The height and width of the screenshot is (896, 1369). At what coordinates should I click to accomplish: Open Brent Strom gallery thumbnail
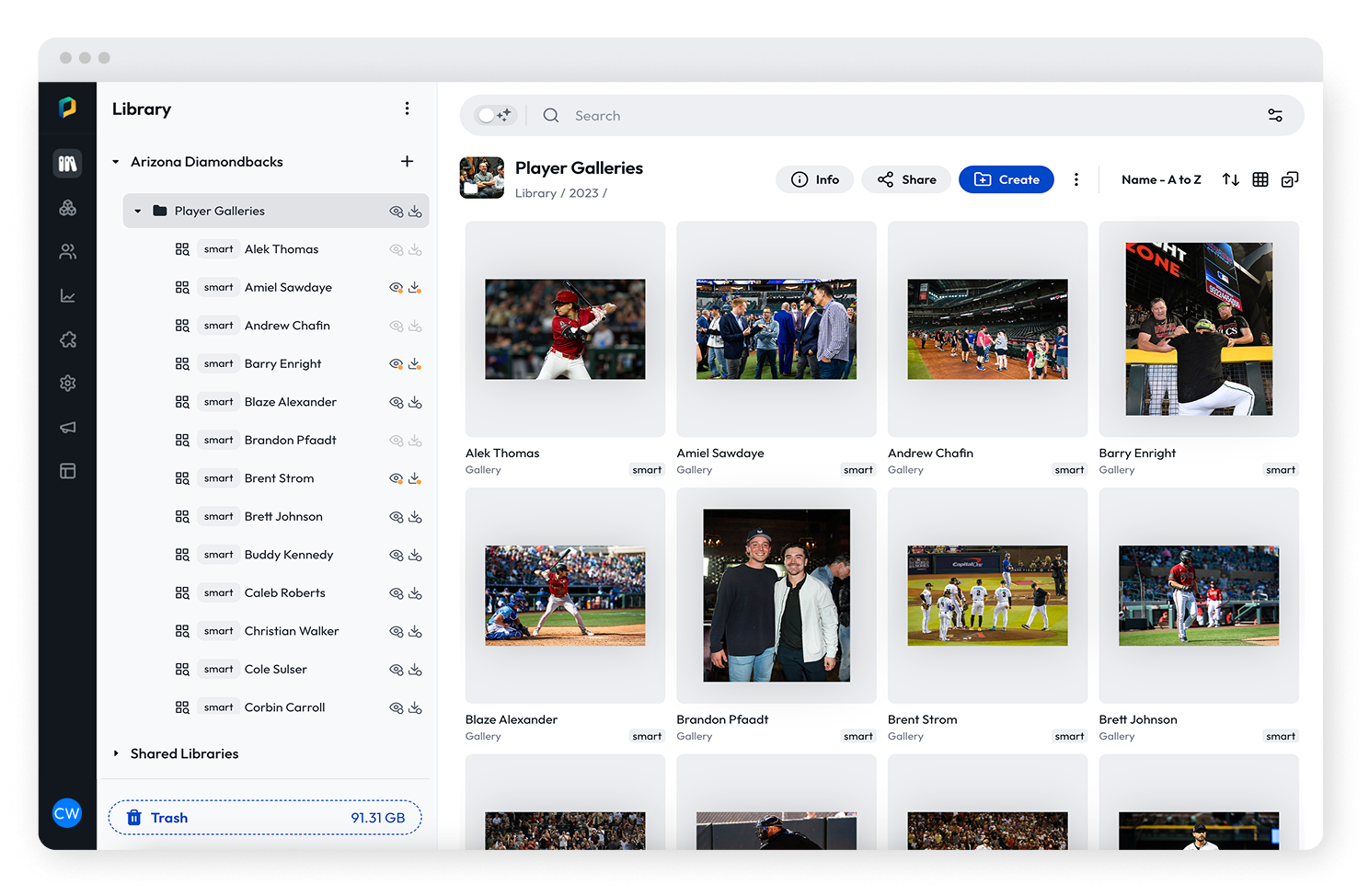[x=987, y=596]
